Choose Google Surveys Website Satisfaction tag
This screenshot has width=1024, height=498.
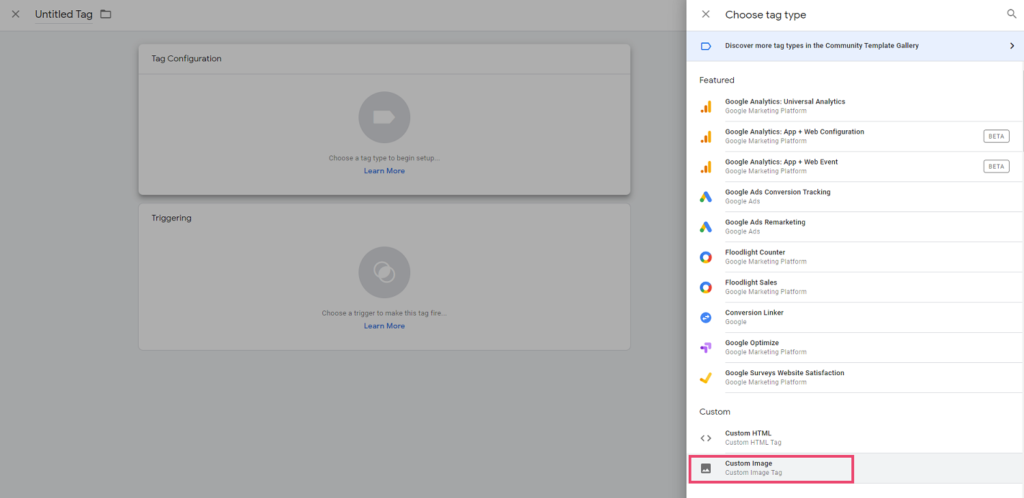pos(855,377)
